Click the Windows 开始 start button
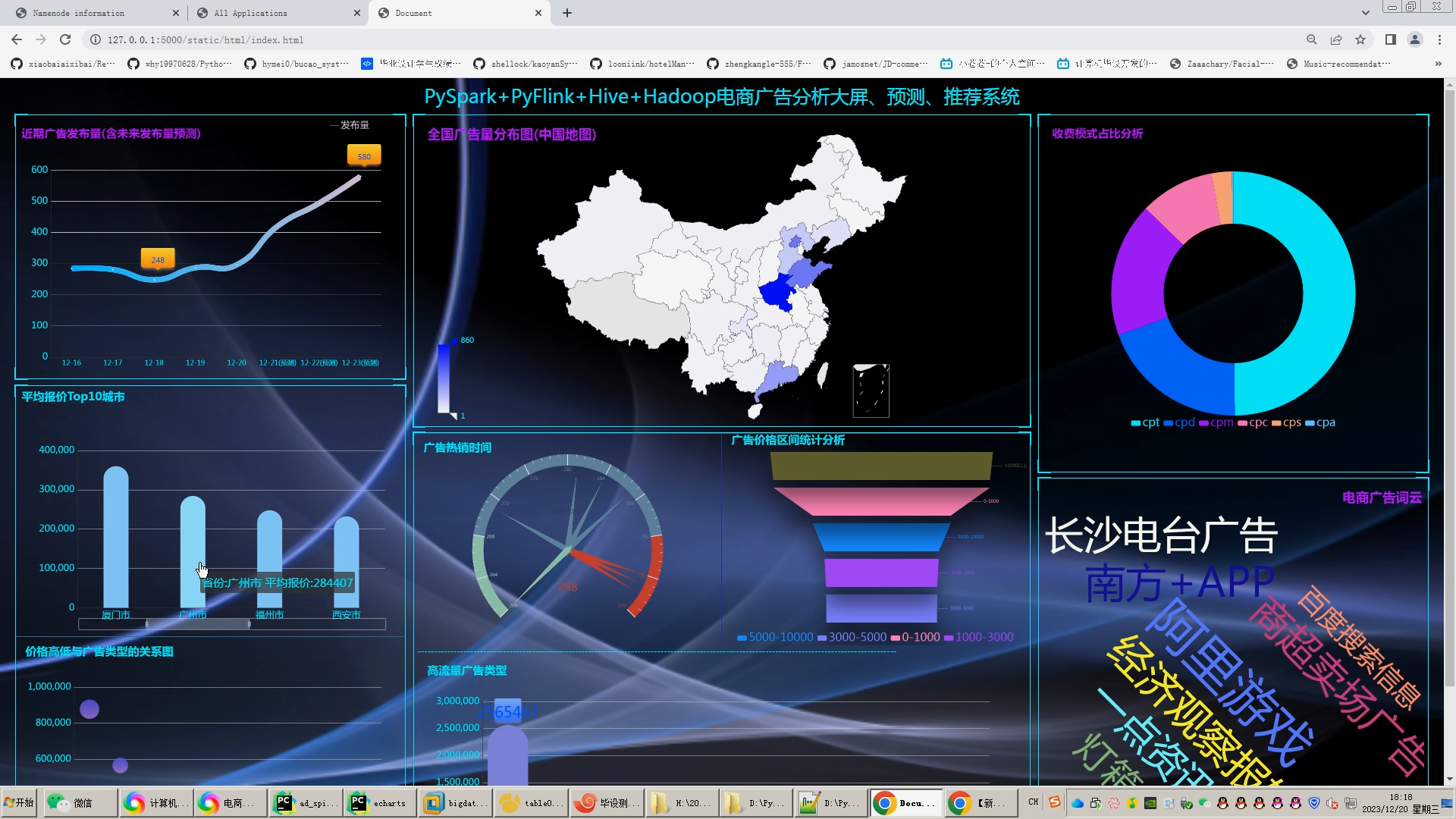The width and height of the screenshot is (1456, 819). 18,802
